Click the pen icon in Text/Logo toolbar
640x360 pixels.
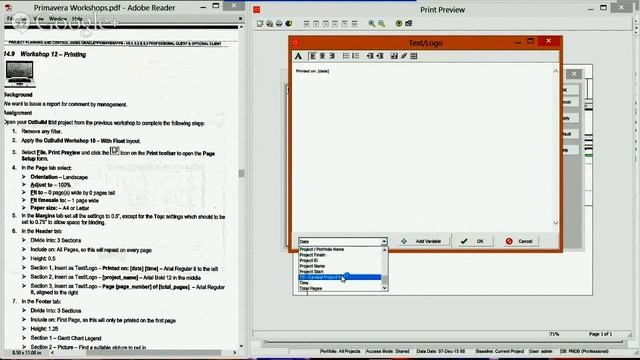coord(404,56)
